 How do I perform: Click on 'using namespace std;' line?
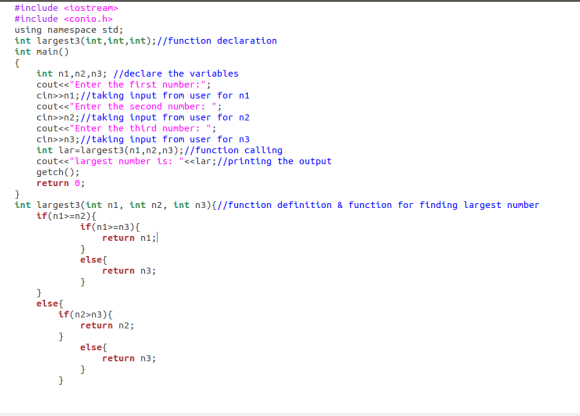point(69,30)
